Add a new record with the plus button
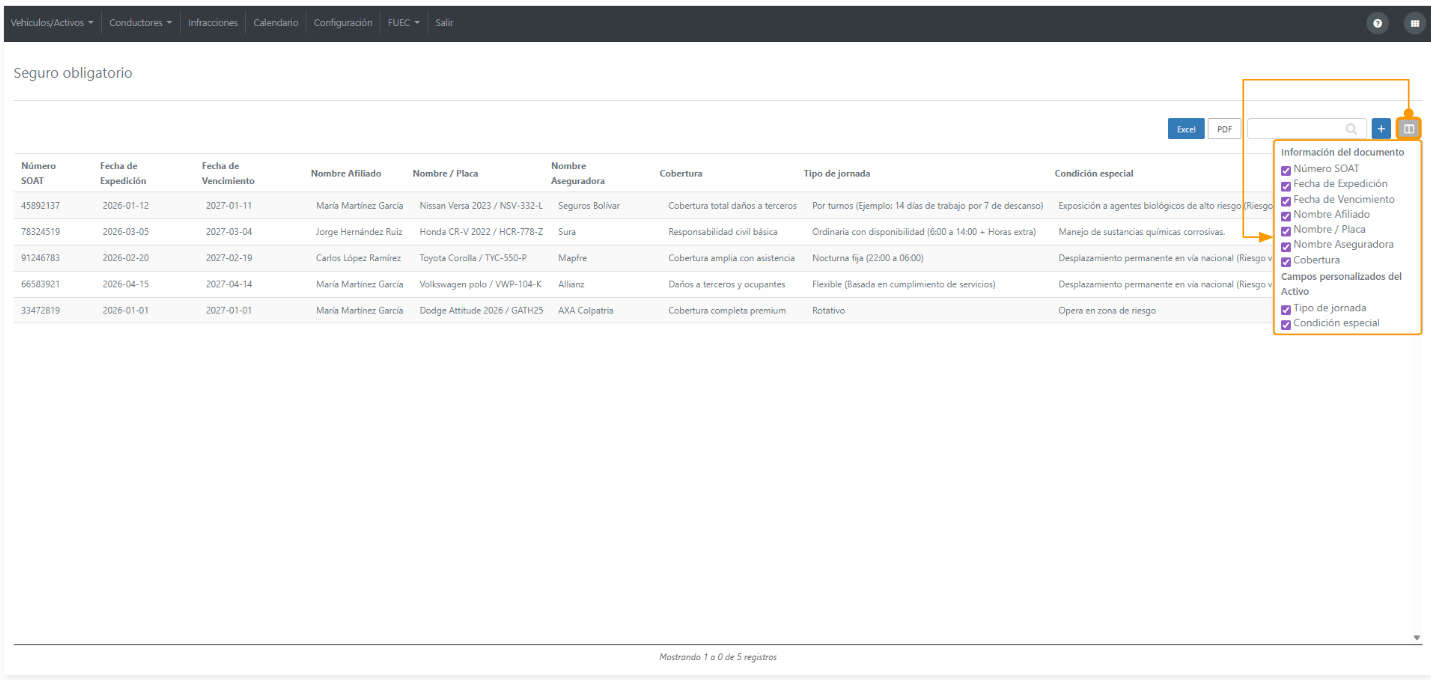The image size is (1431, 680). pyautogui.click(x=1381, y=129)
